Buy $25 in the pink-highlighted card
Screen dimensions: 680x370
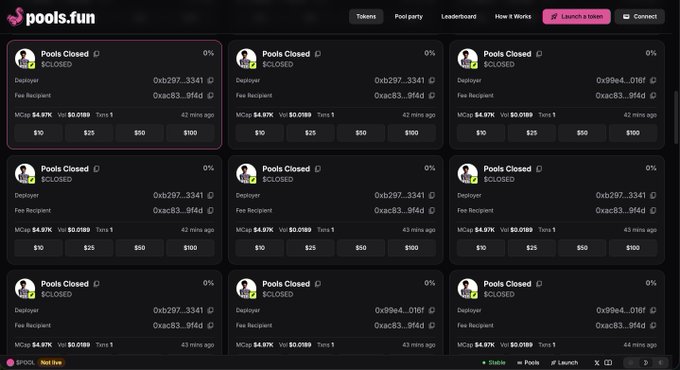pyautogui.click(x=89, y=133)
